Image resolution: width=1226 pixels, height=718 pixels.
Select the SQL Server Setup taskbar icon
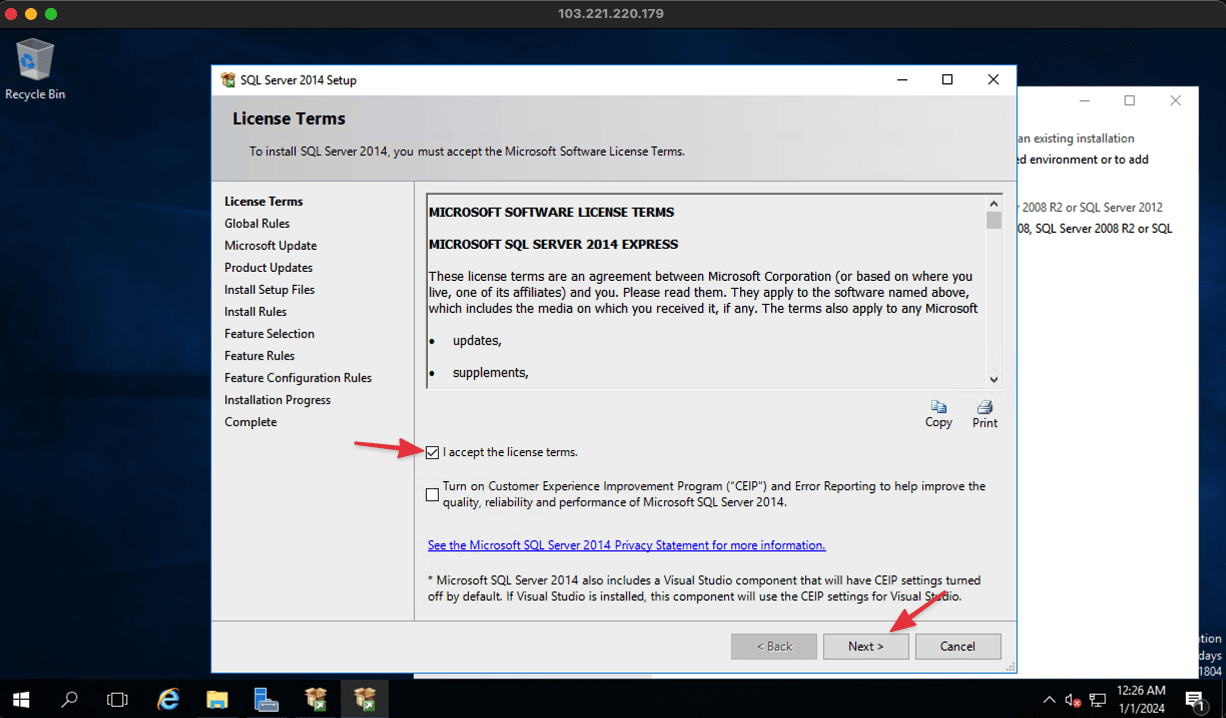pos(364,698)
